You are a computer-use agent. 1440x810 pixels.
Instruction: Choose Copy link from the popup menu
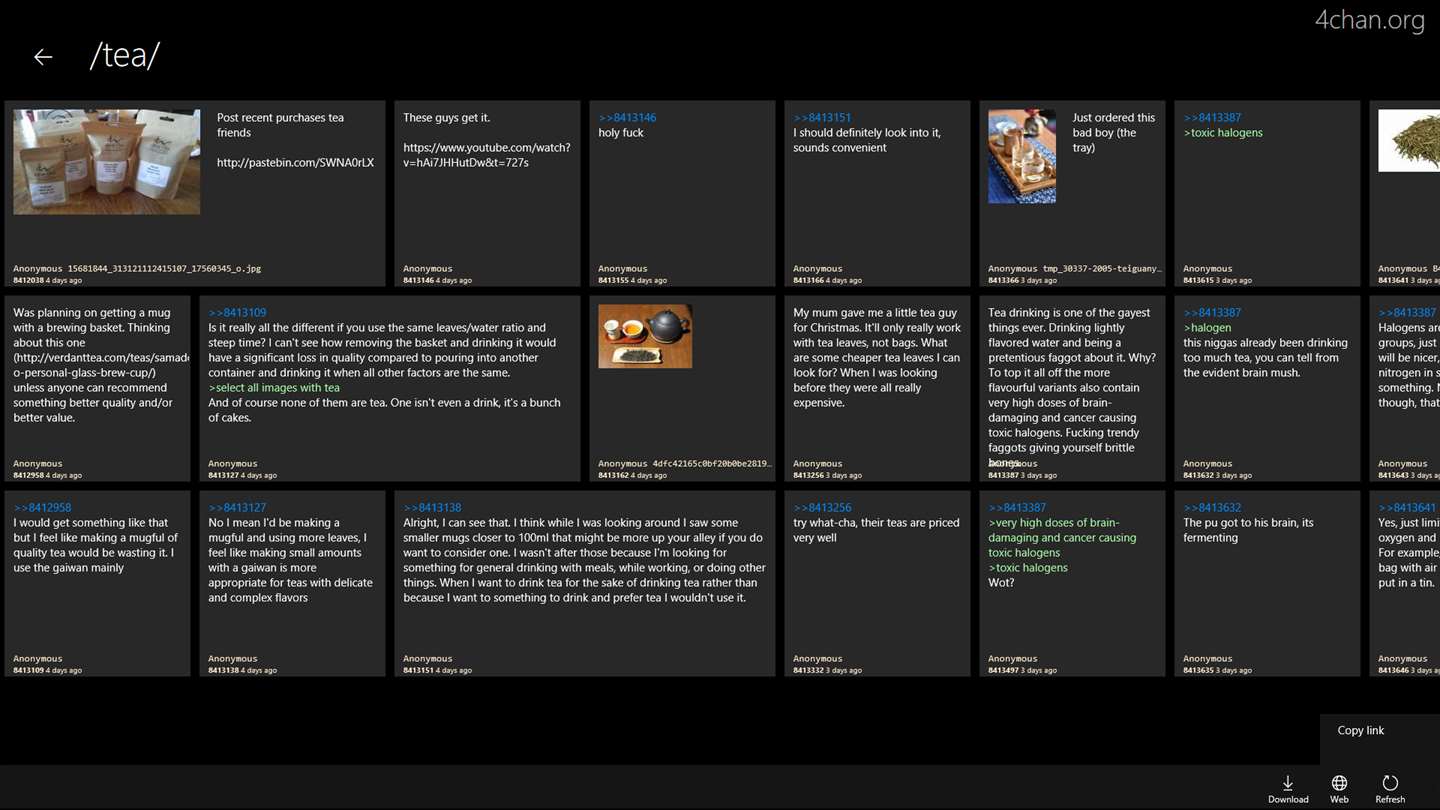click(x=1361, y=730)
